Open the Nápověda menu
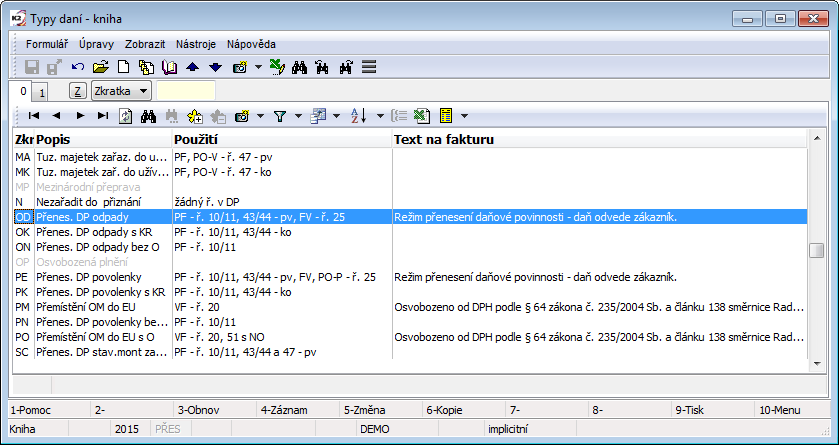The width and height of the screenshot is (839, 445). click(251, 44)
